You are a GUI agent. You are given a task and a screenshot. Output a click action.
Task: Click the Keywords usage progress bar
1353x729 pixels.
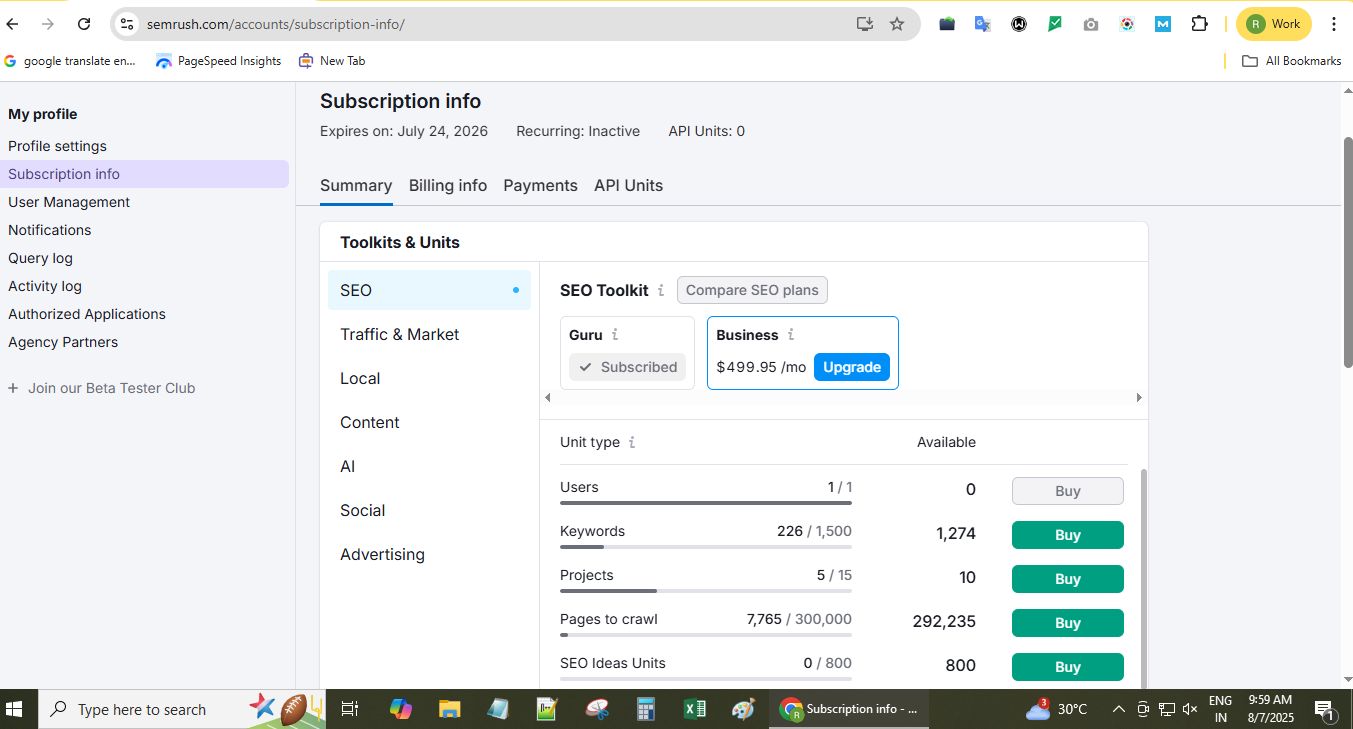coord(706,547)
